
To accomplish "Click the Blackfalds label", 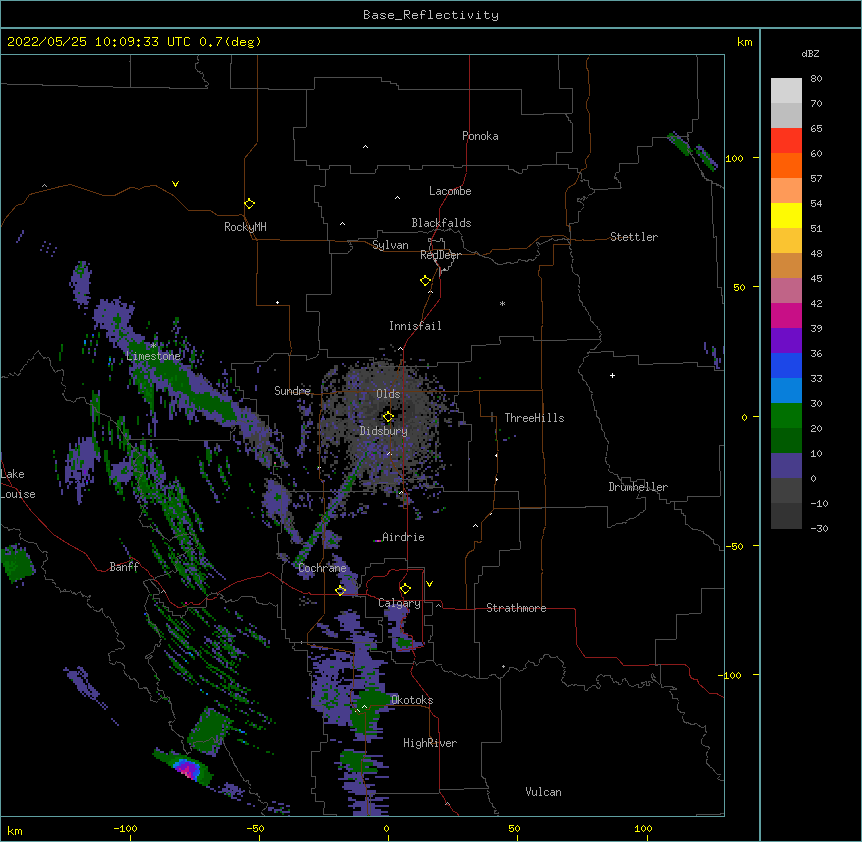I will pos(441,223).
